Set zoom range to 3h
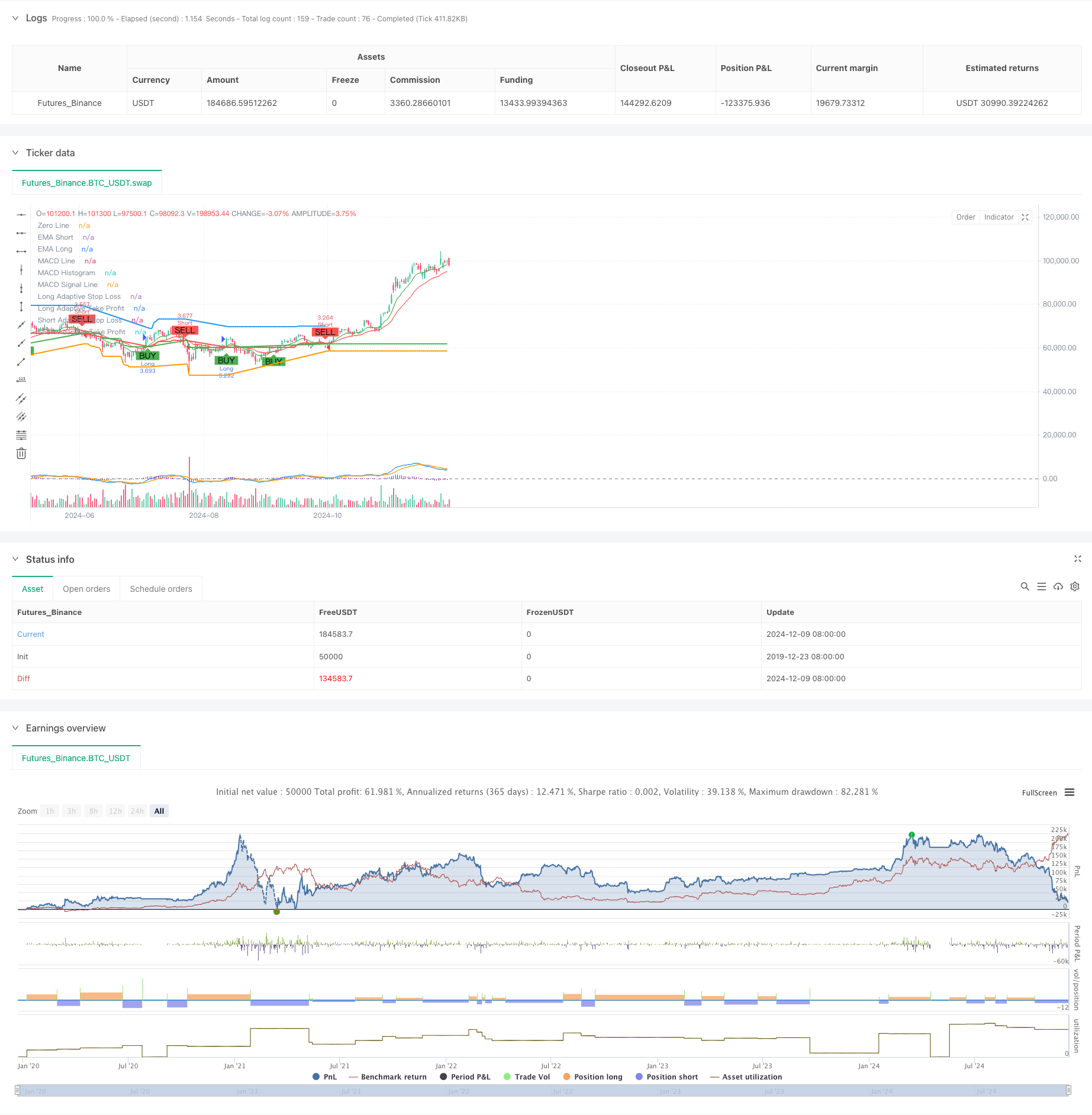This screenshot has width=1092, height=1115. point(72,811)
